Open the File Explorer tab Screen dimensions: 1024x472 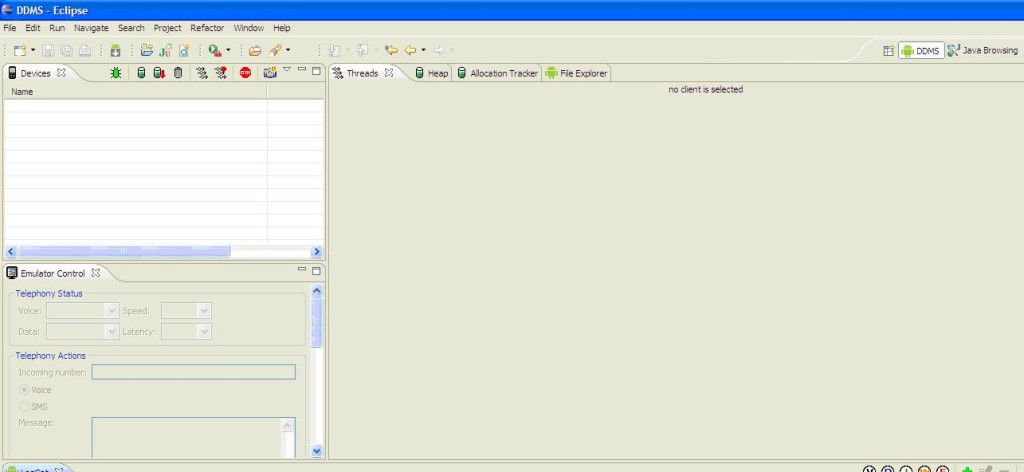click(x=576, y=73)
